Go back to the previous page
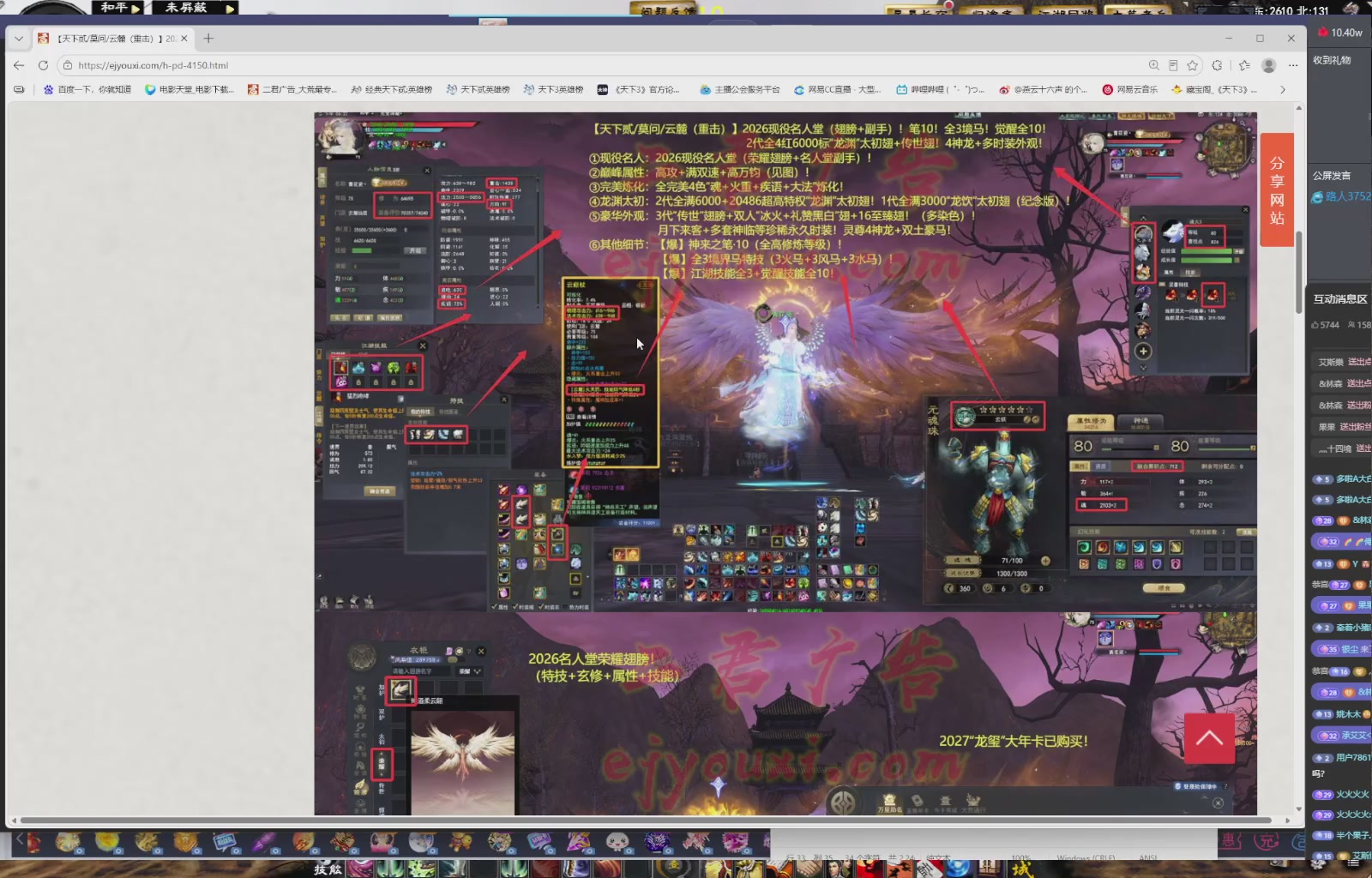 [x=19, y=65]
